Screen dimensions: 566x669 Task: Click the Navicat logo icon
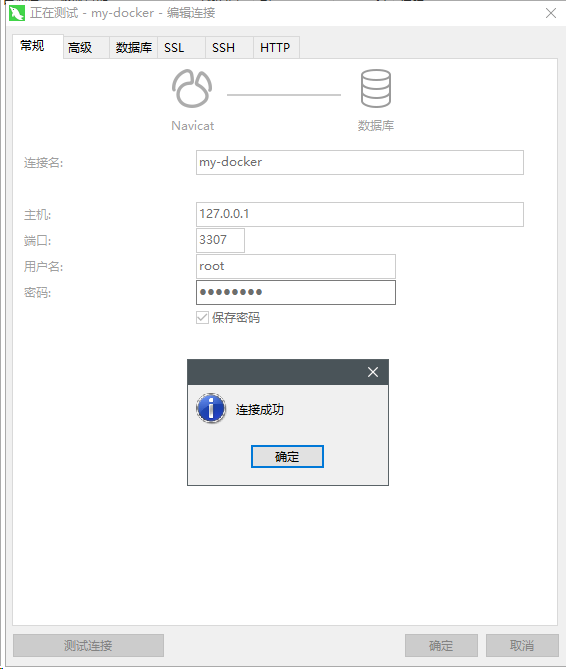[x=192, y=89]
